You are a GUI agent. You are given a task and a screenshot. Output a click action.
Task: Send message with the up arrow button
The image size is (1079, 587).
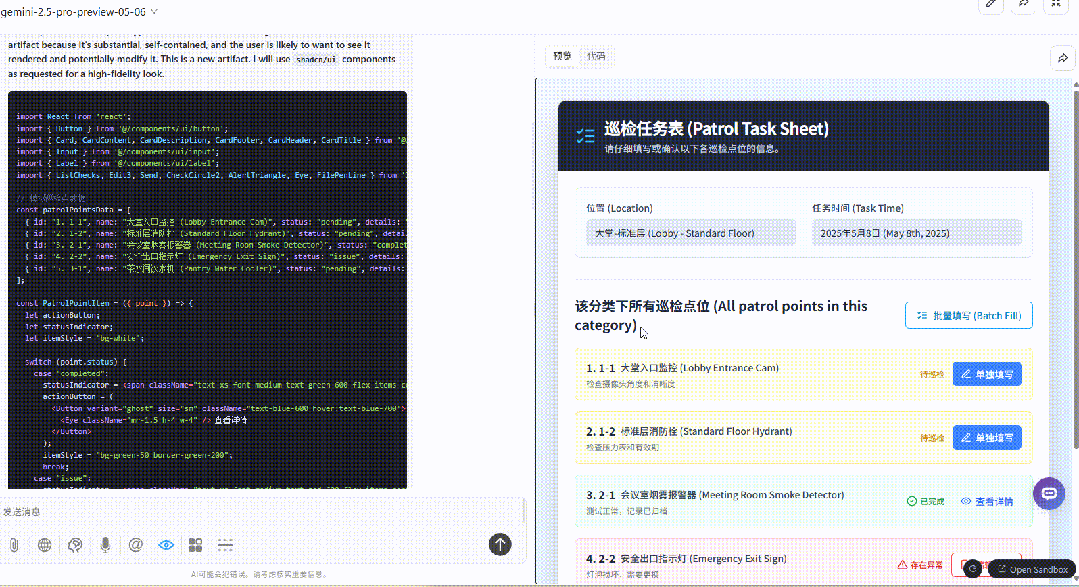tap(500, 544)
